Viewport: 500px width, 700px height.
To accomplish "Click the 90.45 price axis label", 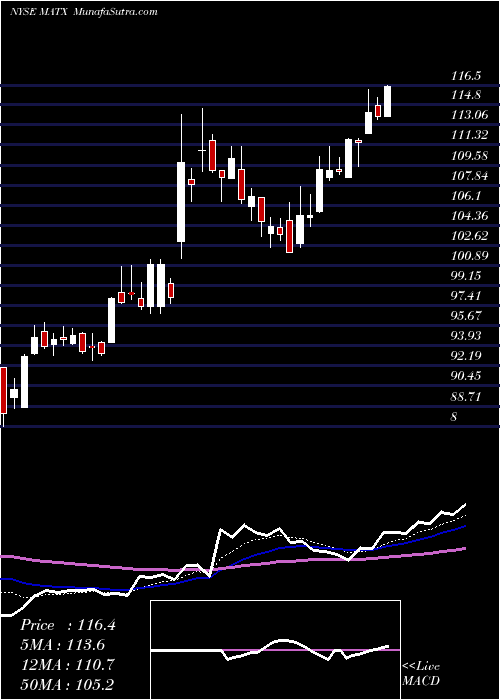I will pyautogui.click(x=466, y=376).
